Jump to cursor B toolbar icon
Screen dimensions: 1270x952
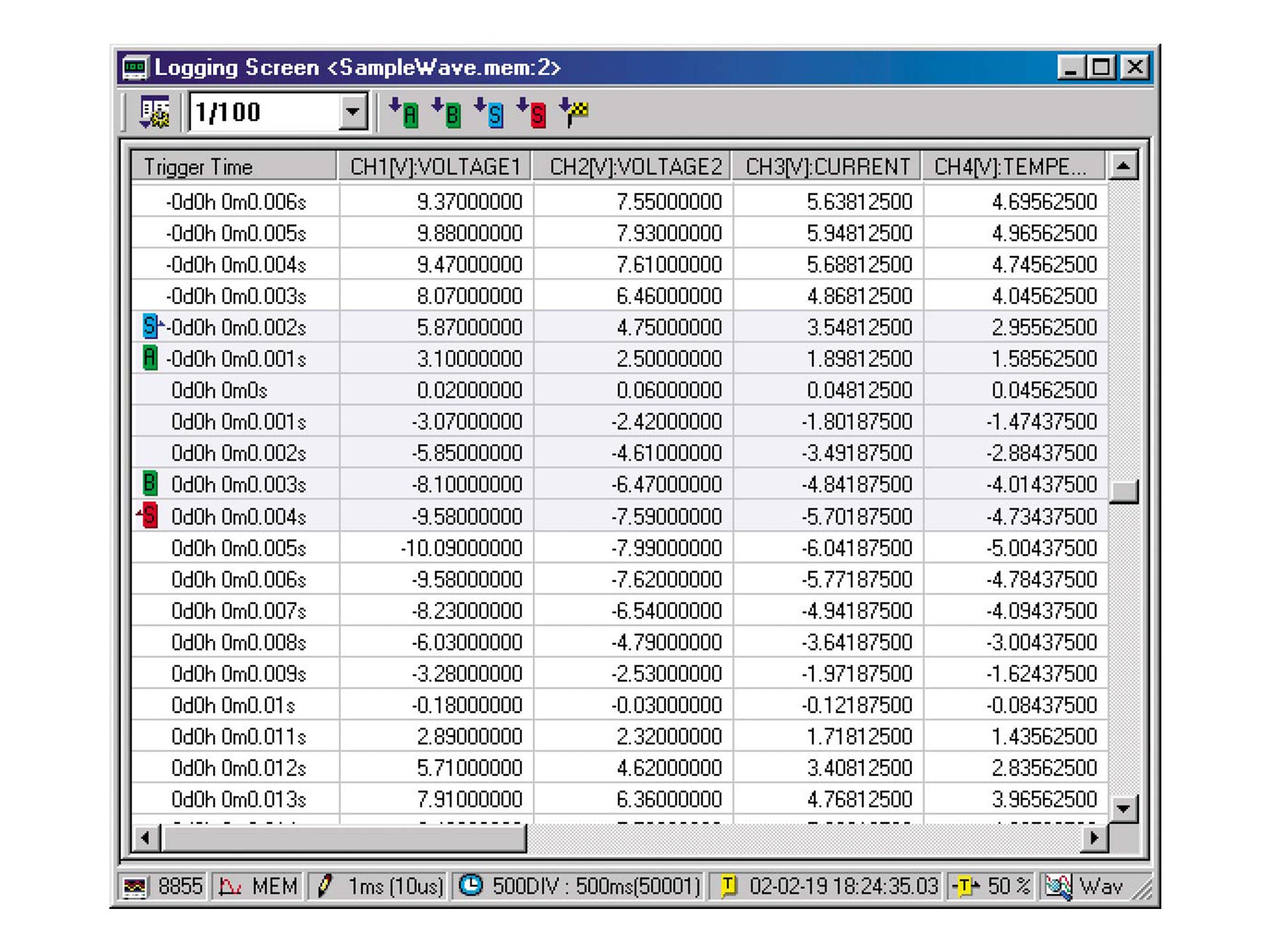point(447,113)
